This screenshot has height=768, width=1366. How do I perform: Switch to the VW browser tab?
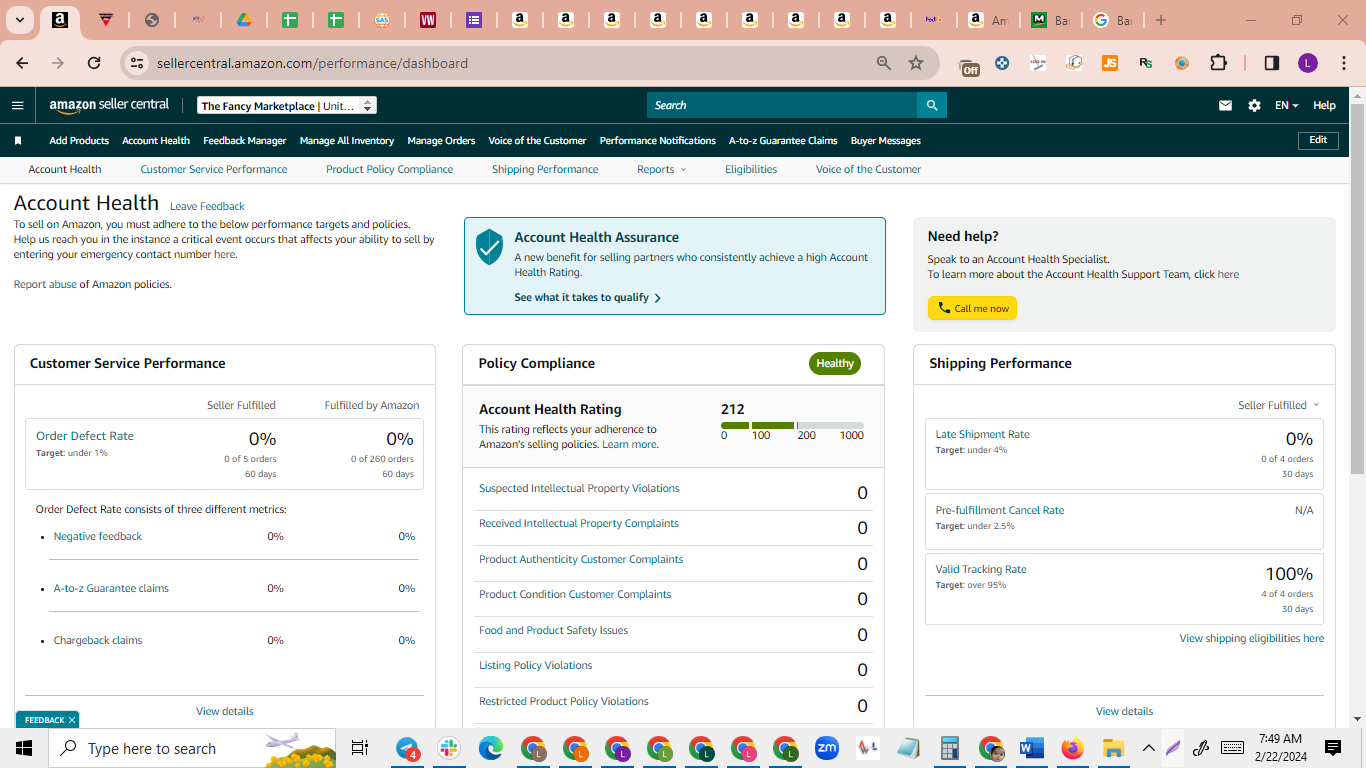pyautogui.click(x=428, y=20)
